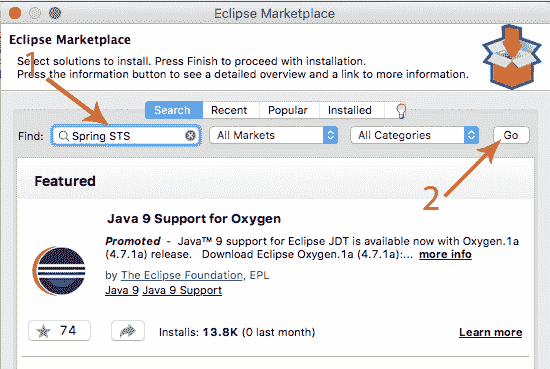Click the Marketplace box logo icon
Image resolution: width=550 pixels, height=369 pixels.
[x=511, y=57]
